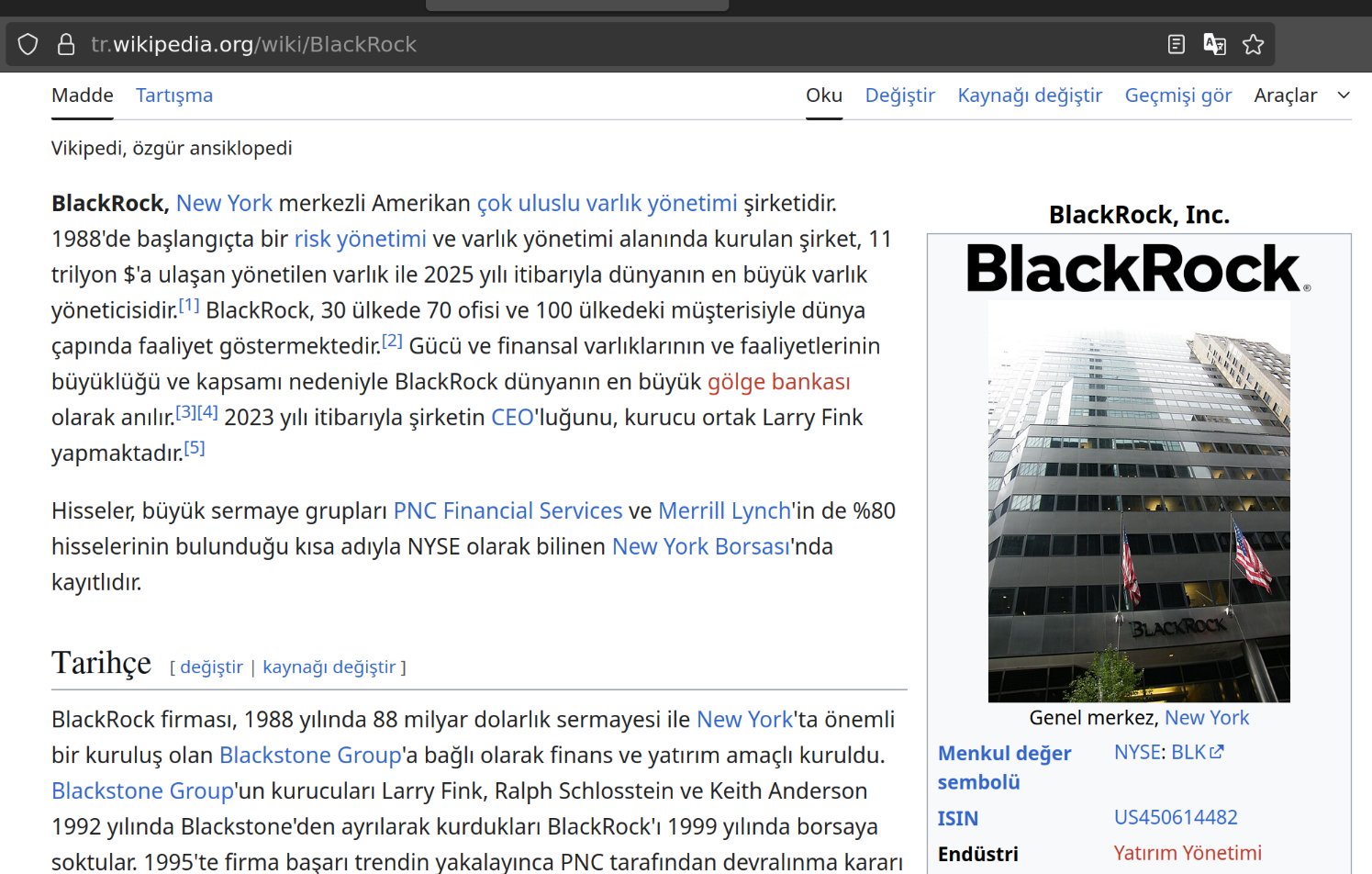Click the BlackRock, Inc. infobox title
This screenshot has height=874, width=1372.
[1139, 215]
